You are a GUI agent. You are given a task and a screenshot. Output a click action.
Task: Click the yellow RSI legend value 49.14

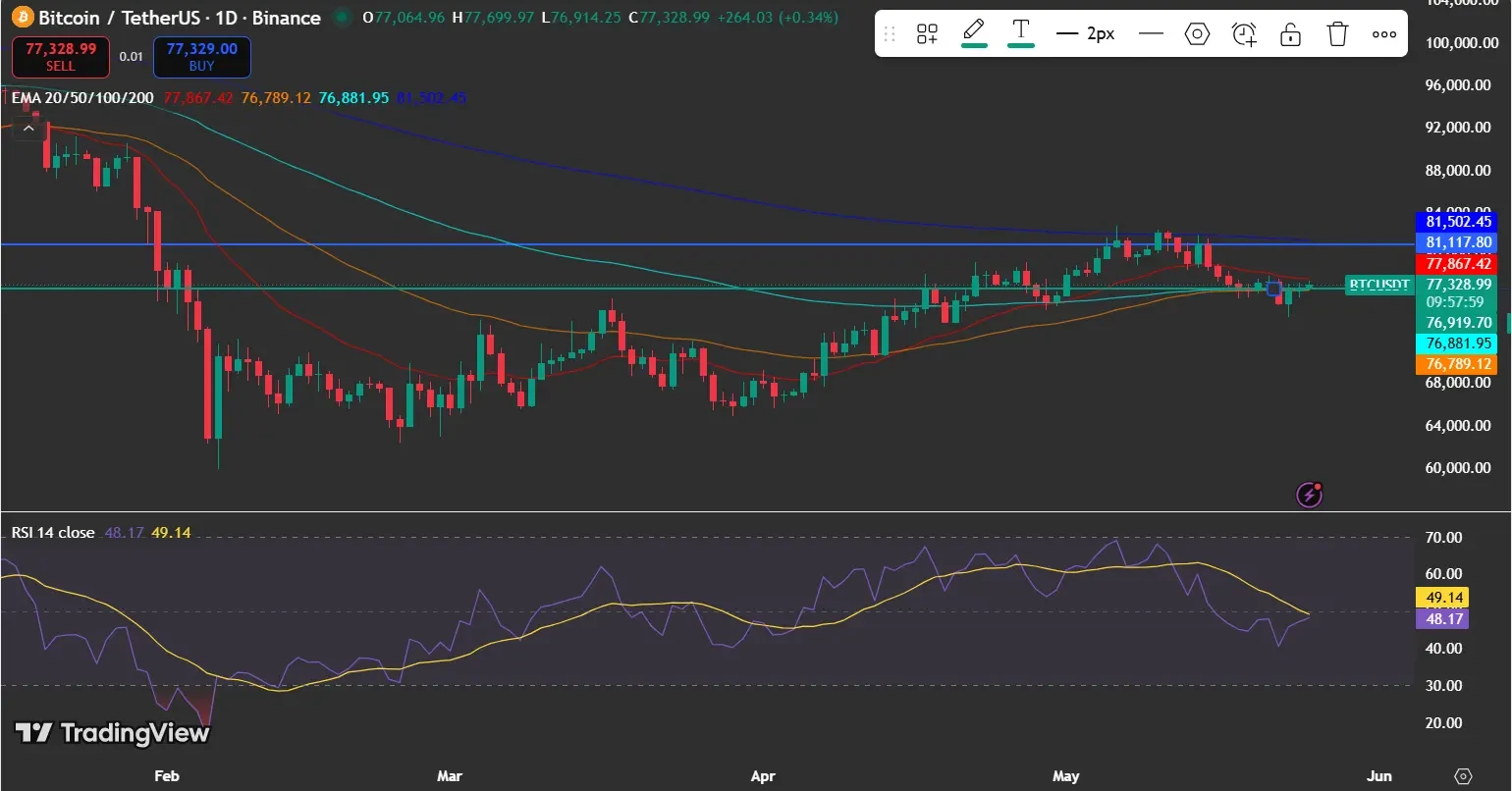pos(171,533)
